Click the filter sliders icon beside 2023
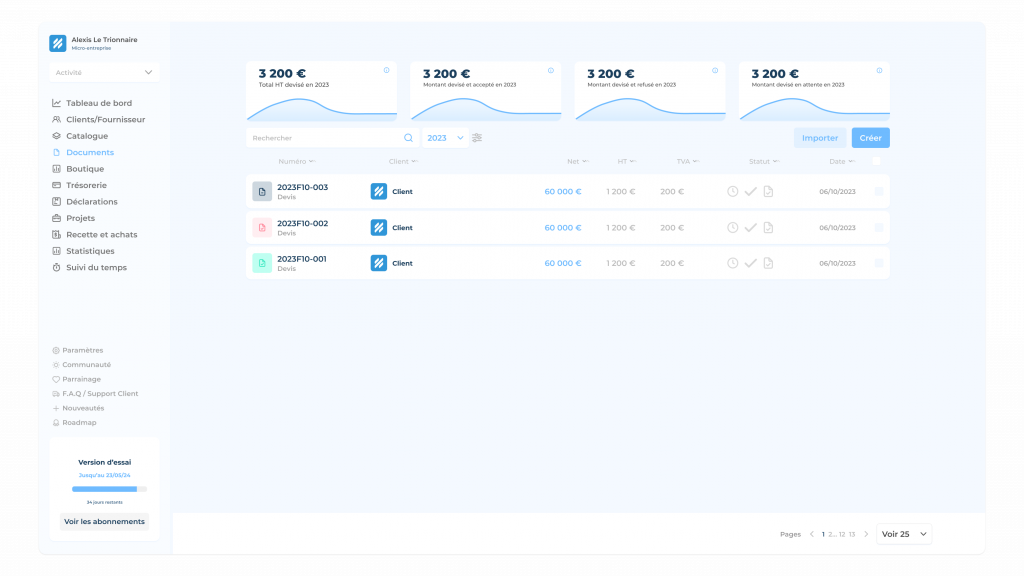This screenshot has height=576, width=1024. pyautogui.click(x=477, y=138)
